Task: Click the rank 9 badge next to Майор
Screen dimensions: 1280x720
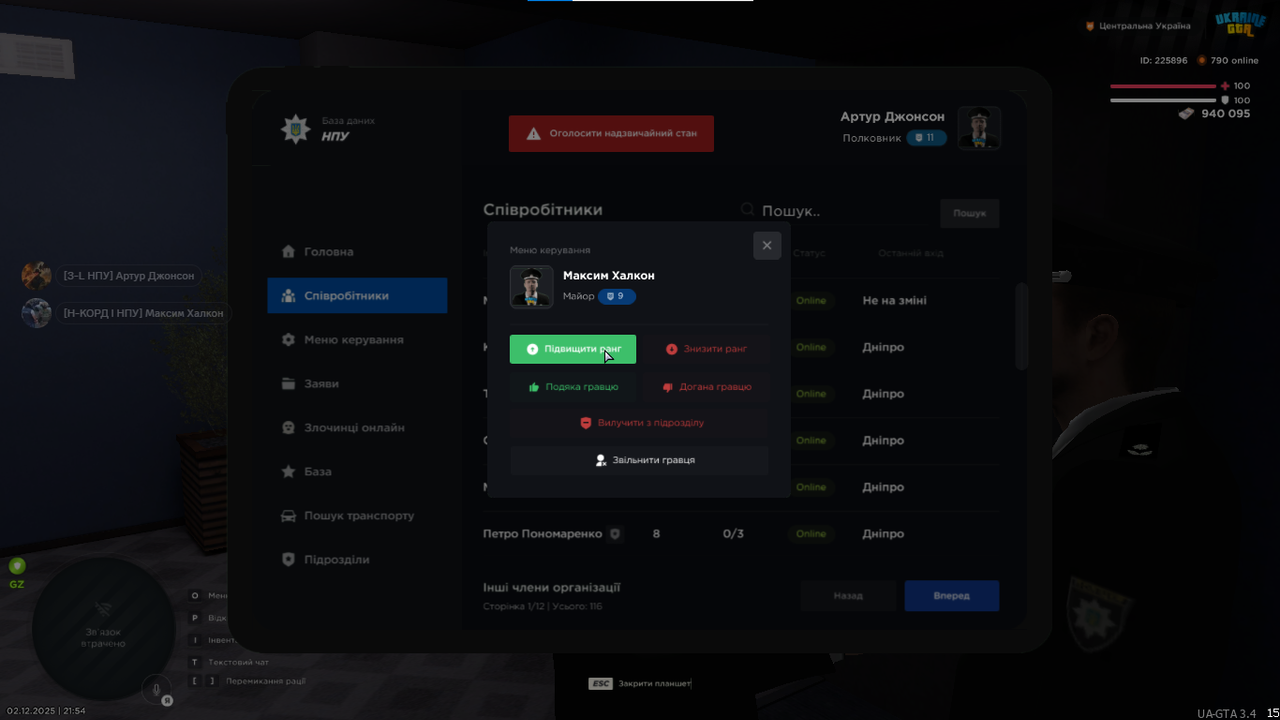Action: [x=617, y=296]
